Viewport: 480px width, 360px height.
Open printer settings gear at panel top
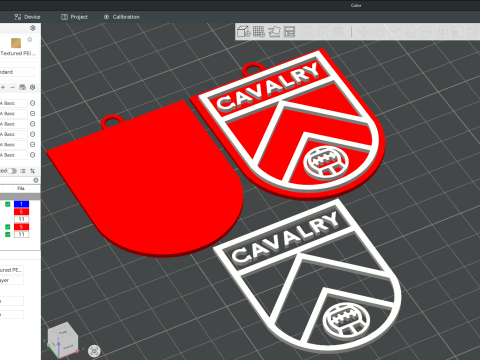coord(33,28)
